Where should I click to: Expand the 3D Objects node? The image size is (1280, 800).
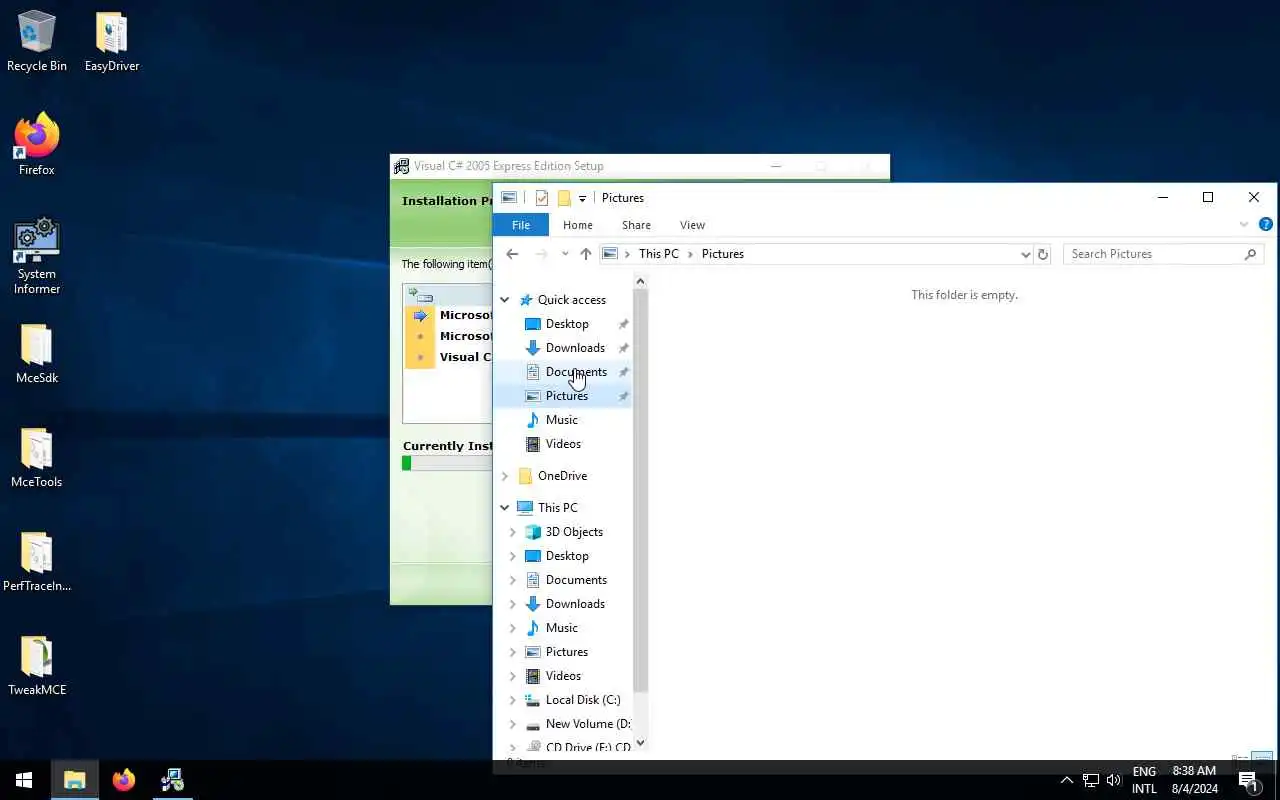(x=513, y=532)
